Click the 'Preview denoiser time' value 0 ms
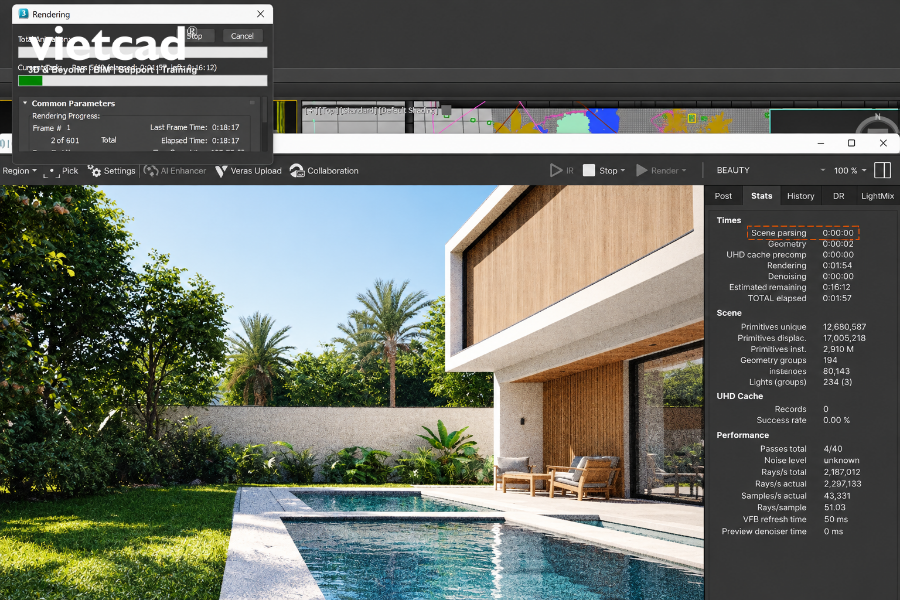 833,532
